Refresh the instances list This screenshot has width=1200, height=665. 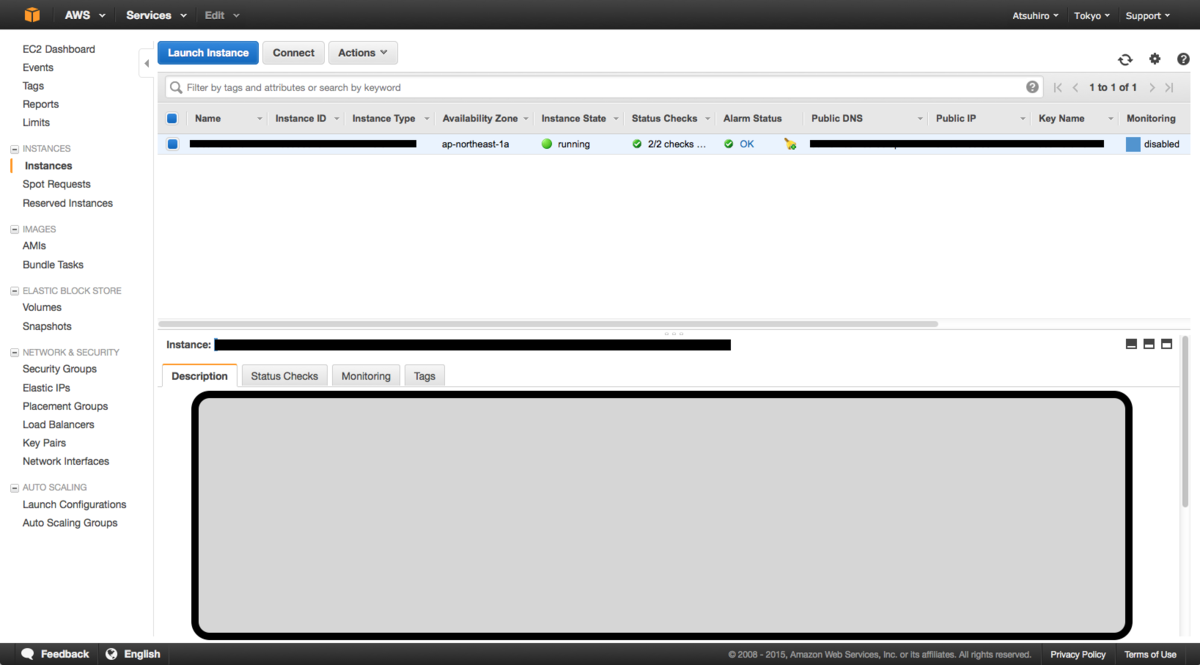click(1125, 60)
